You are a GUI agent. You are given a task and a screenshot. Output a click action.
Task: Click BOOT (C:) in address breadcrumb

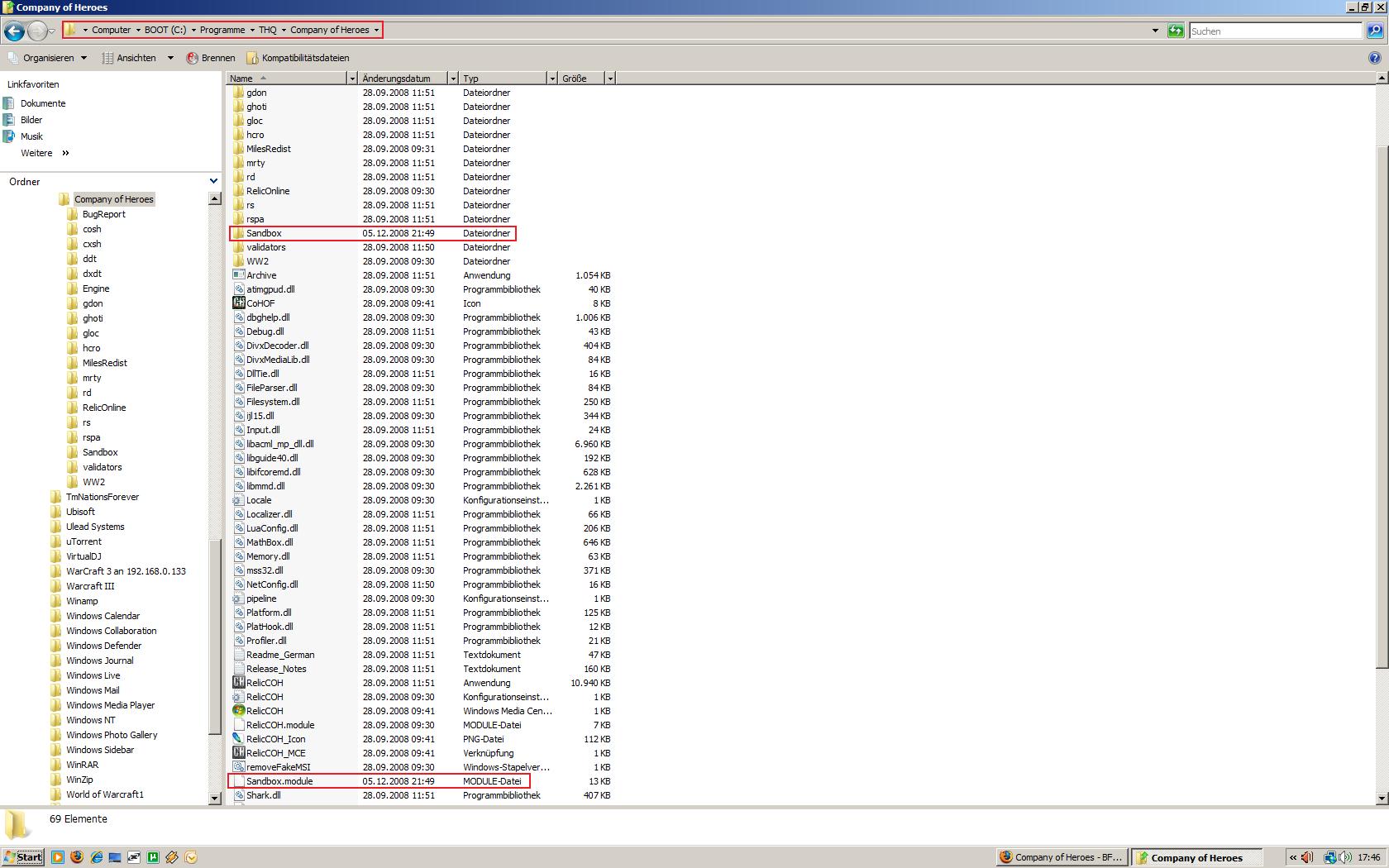165,30
